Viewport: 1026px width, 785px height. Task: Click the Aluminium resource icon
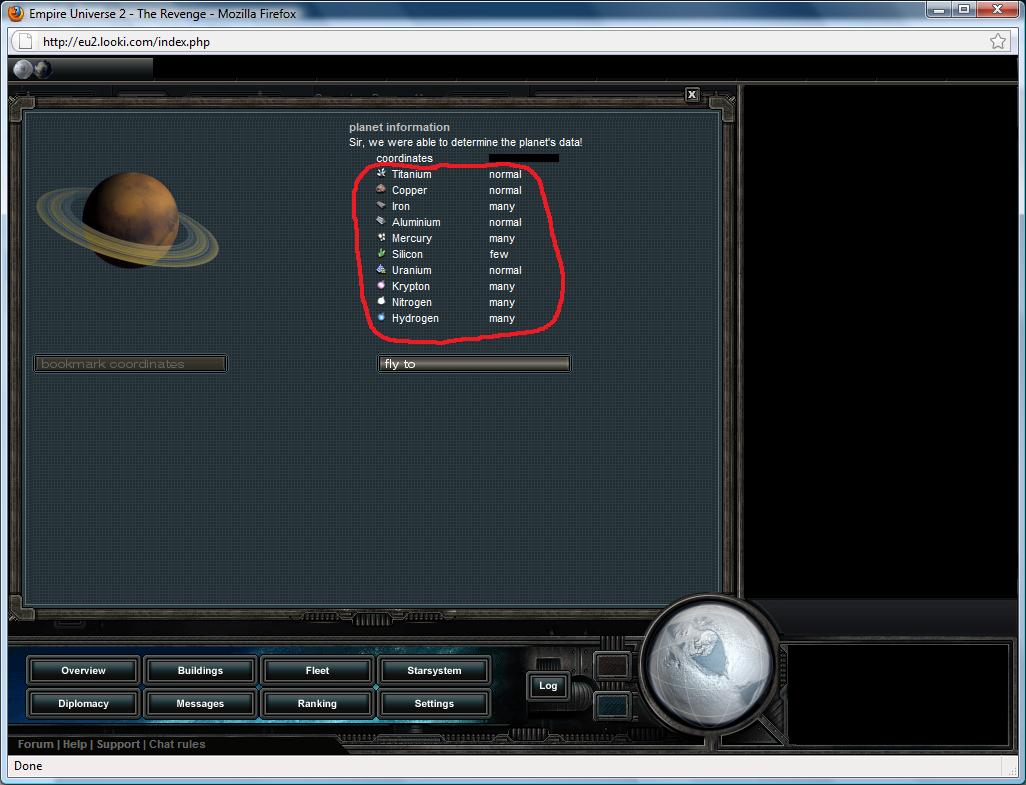point(381,221)
